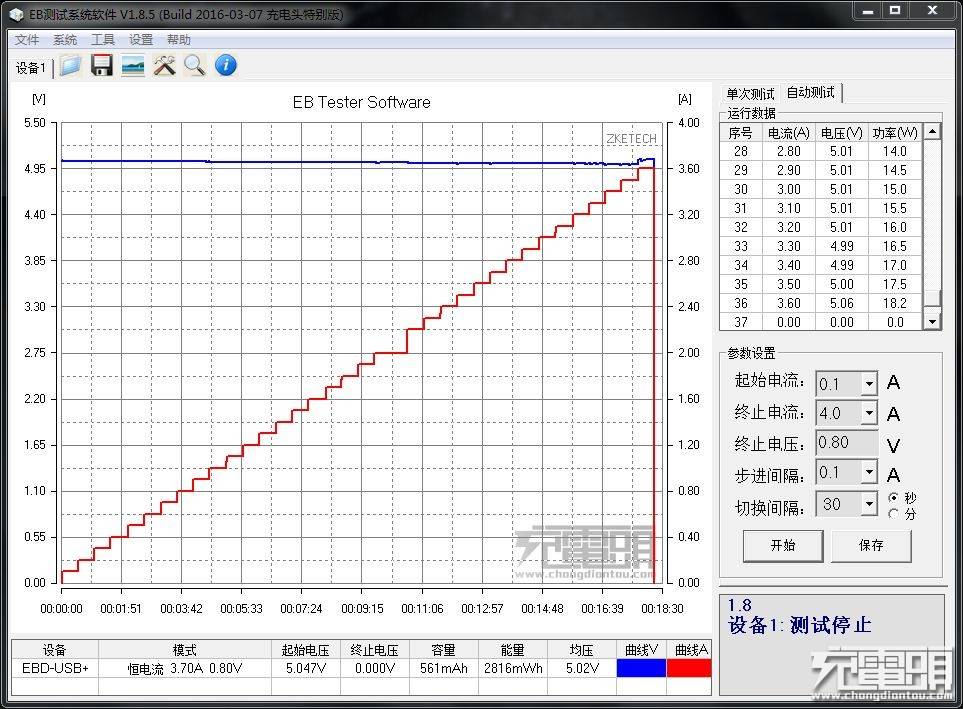Expand the 步进间隔 dropdown
The image size is (963, 709).
[871, 472]
